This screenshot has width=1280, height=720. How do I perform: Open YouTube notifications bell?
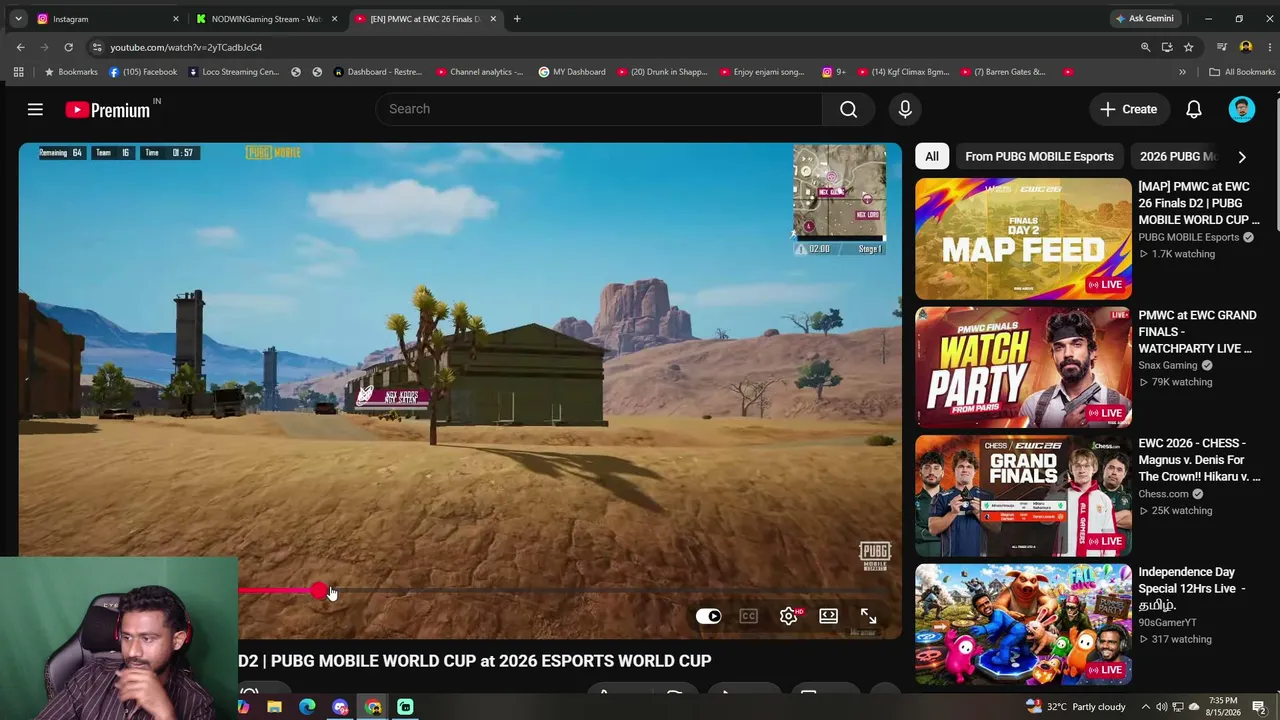(1193, 109)
